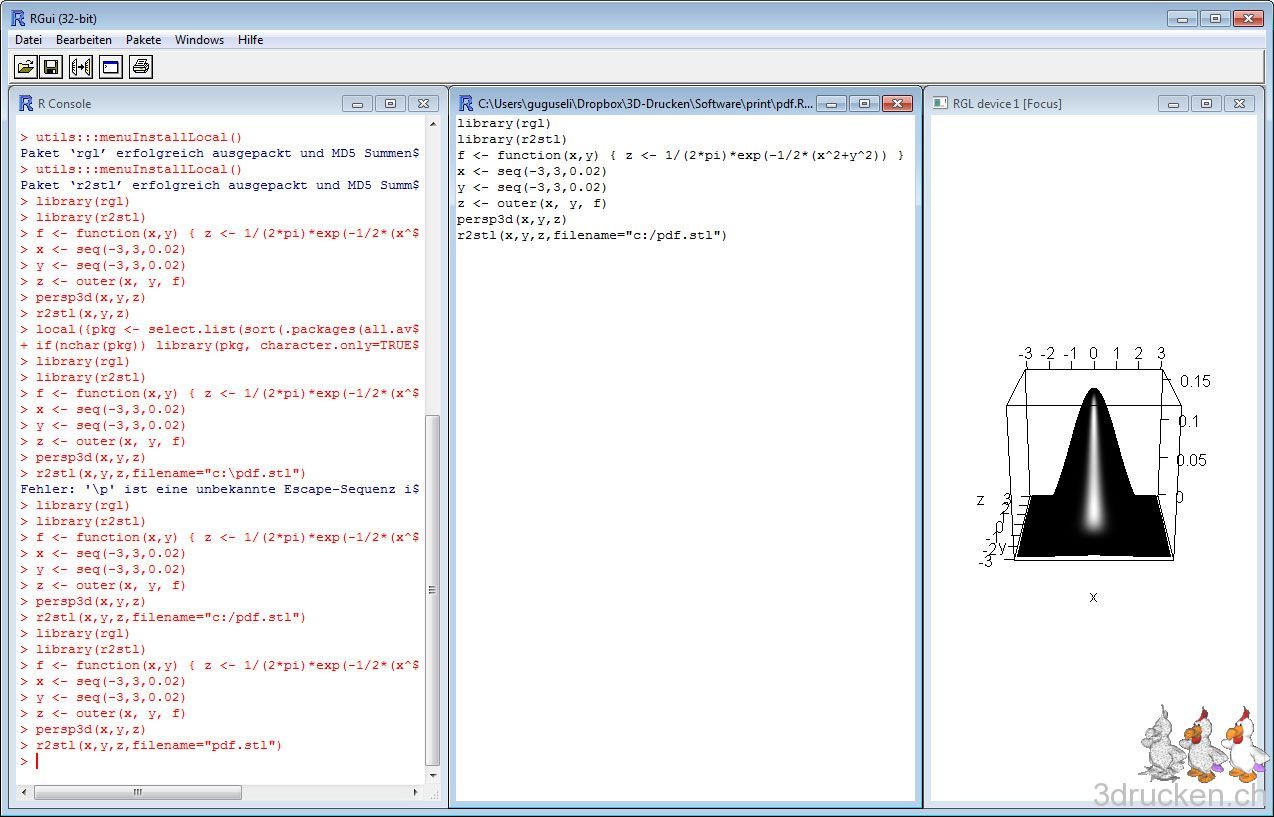This screenshot has width=1274, height=817.
Task: Click the Print toolbar icon
Action: pos(141,67)
